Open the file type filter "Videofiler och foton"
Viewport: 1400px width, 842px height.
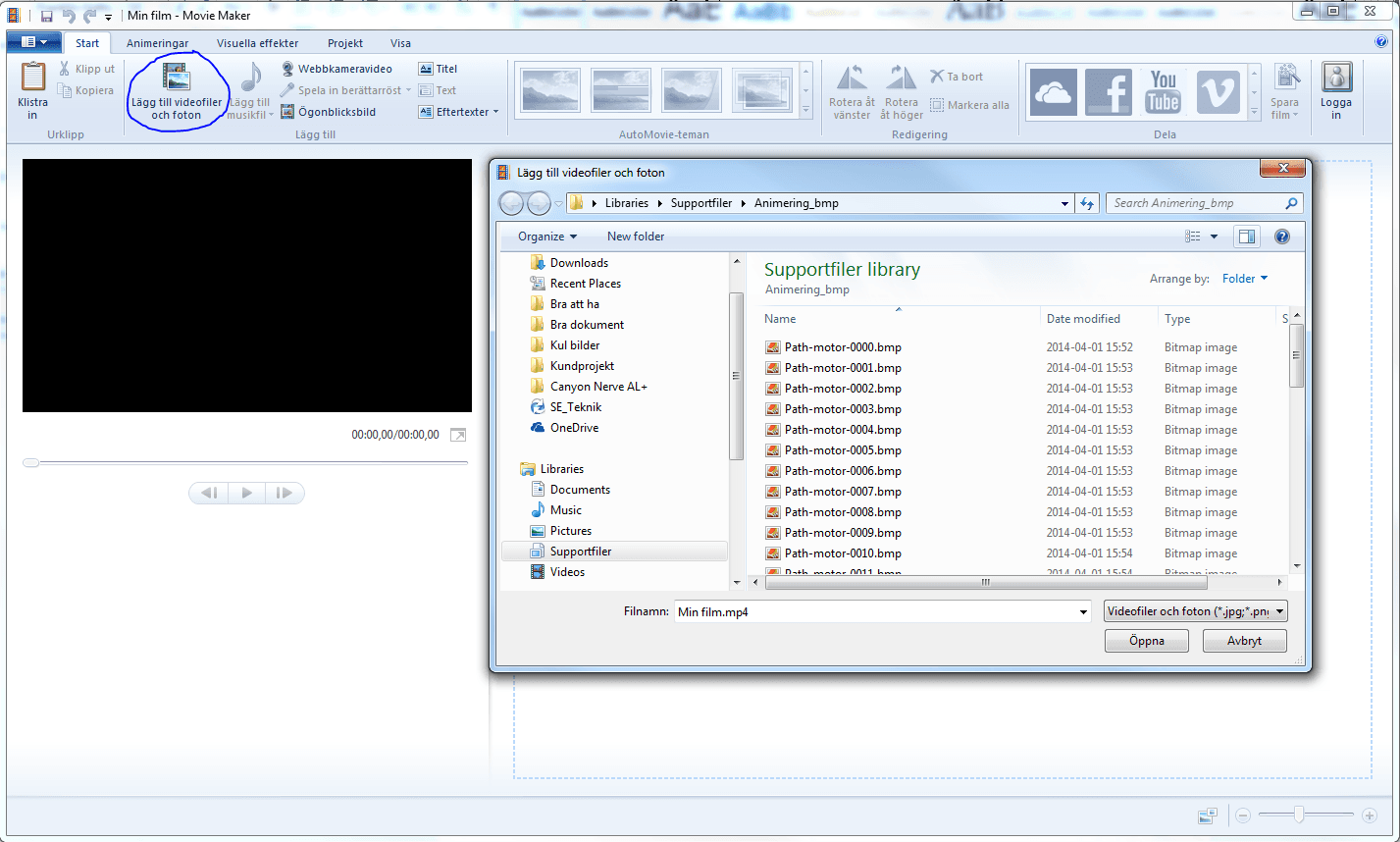pos(1195,610)
